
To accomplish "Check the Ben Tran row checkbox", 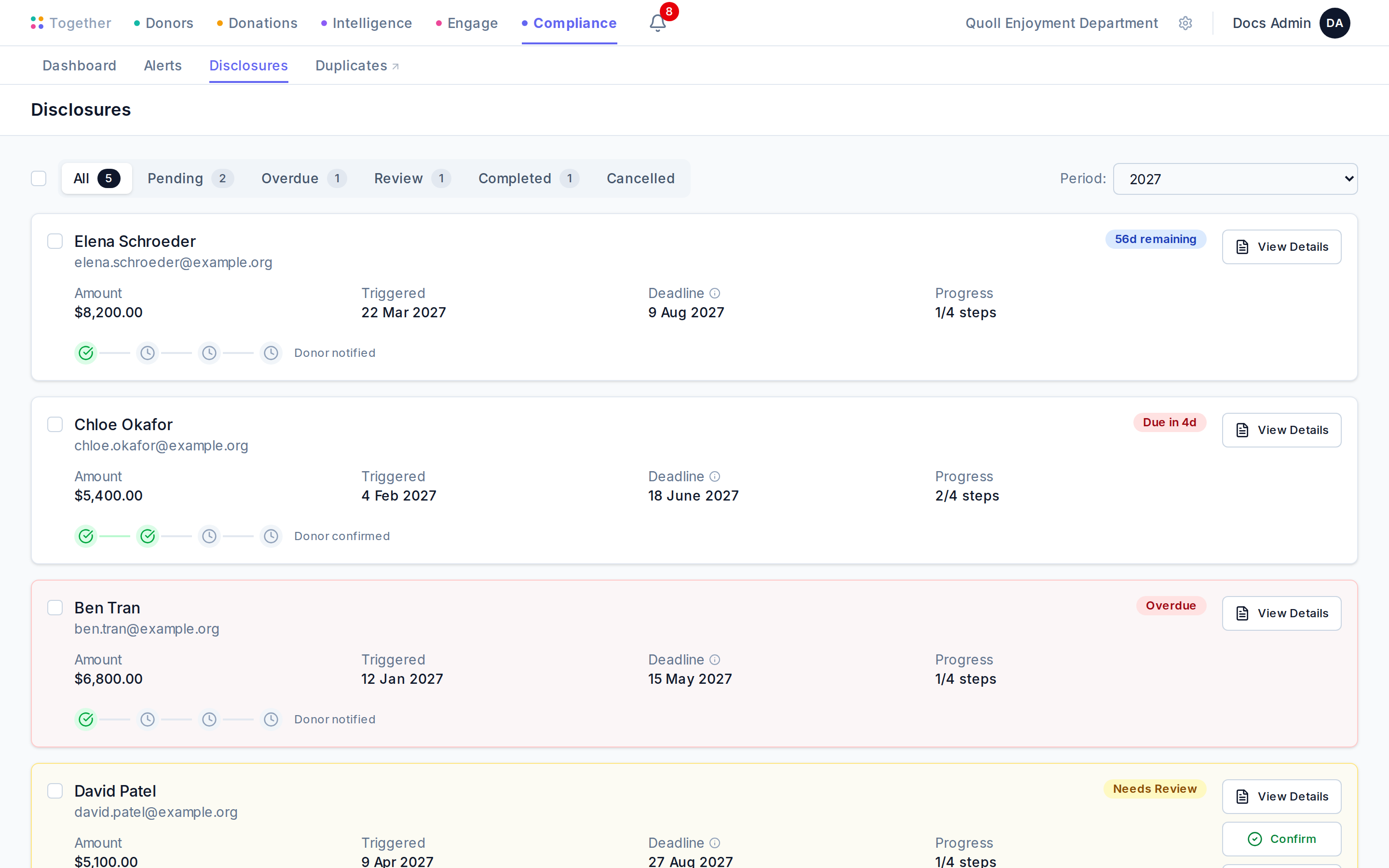I will pyautogui.click(x=55, y=608).
